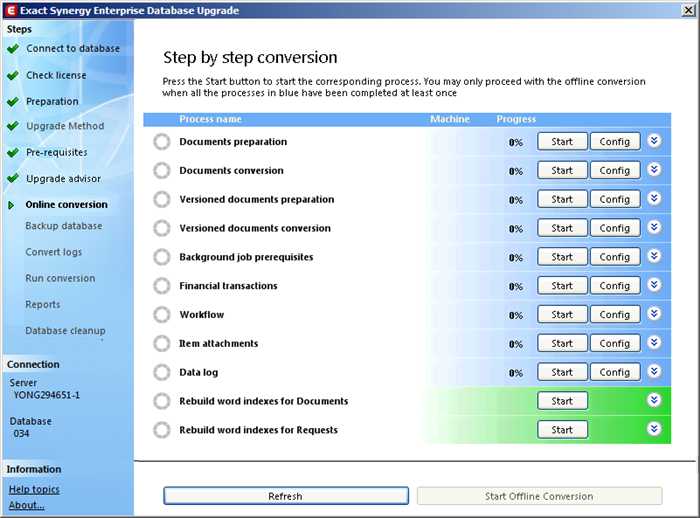Click the status circle for Data log
The height and width of the screenshot is (518, 700).
tap(162, 372)
